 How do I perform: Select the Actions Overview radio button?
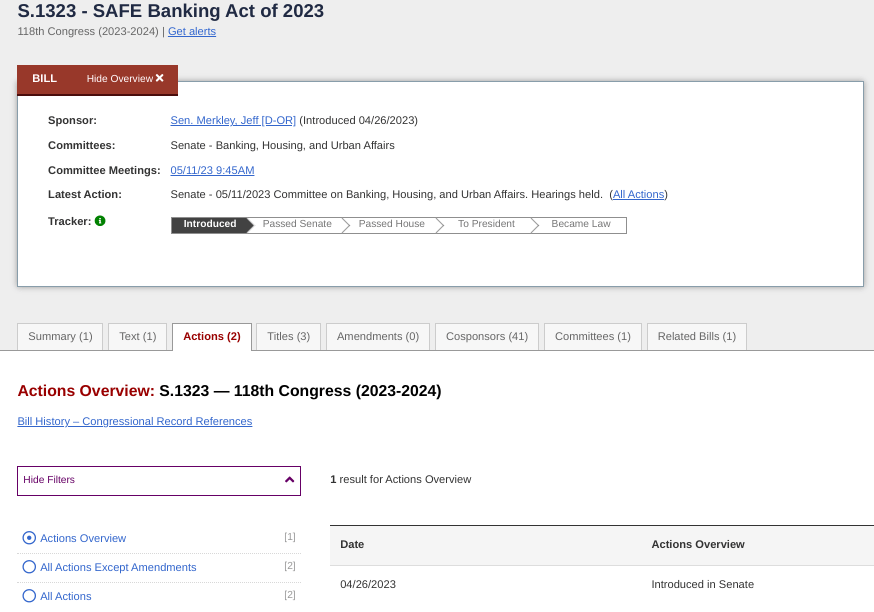(x=29, y=538)
